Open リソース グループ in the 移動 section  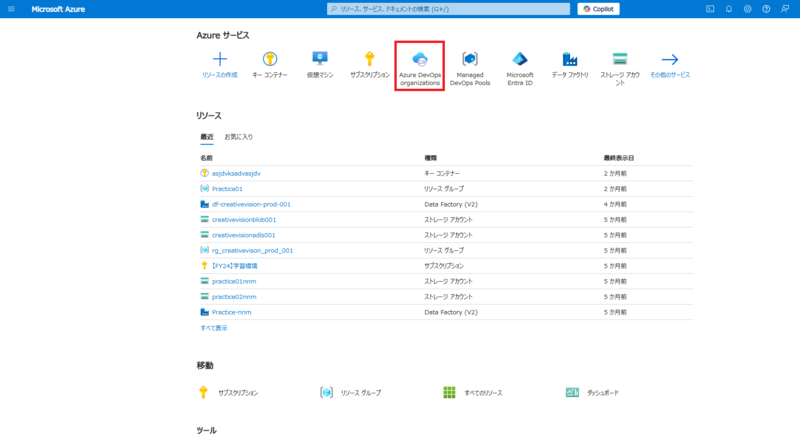[x=351, y=393]
